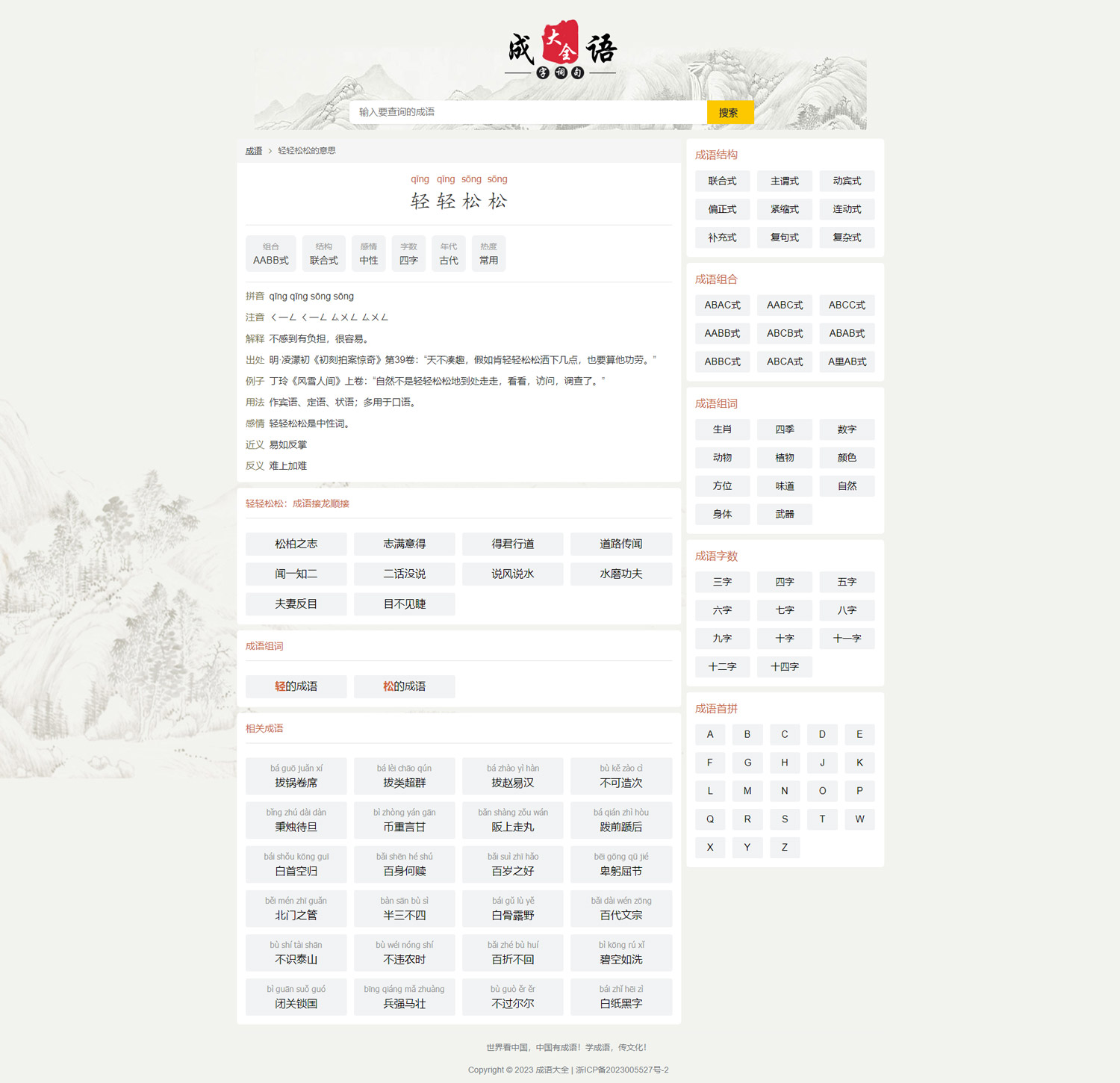The height and width of the screenshot is (1083, 1120).
Task: Focus the idiom search input field
Action: coord(527,112)
